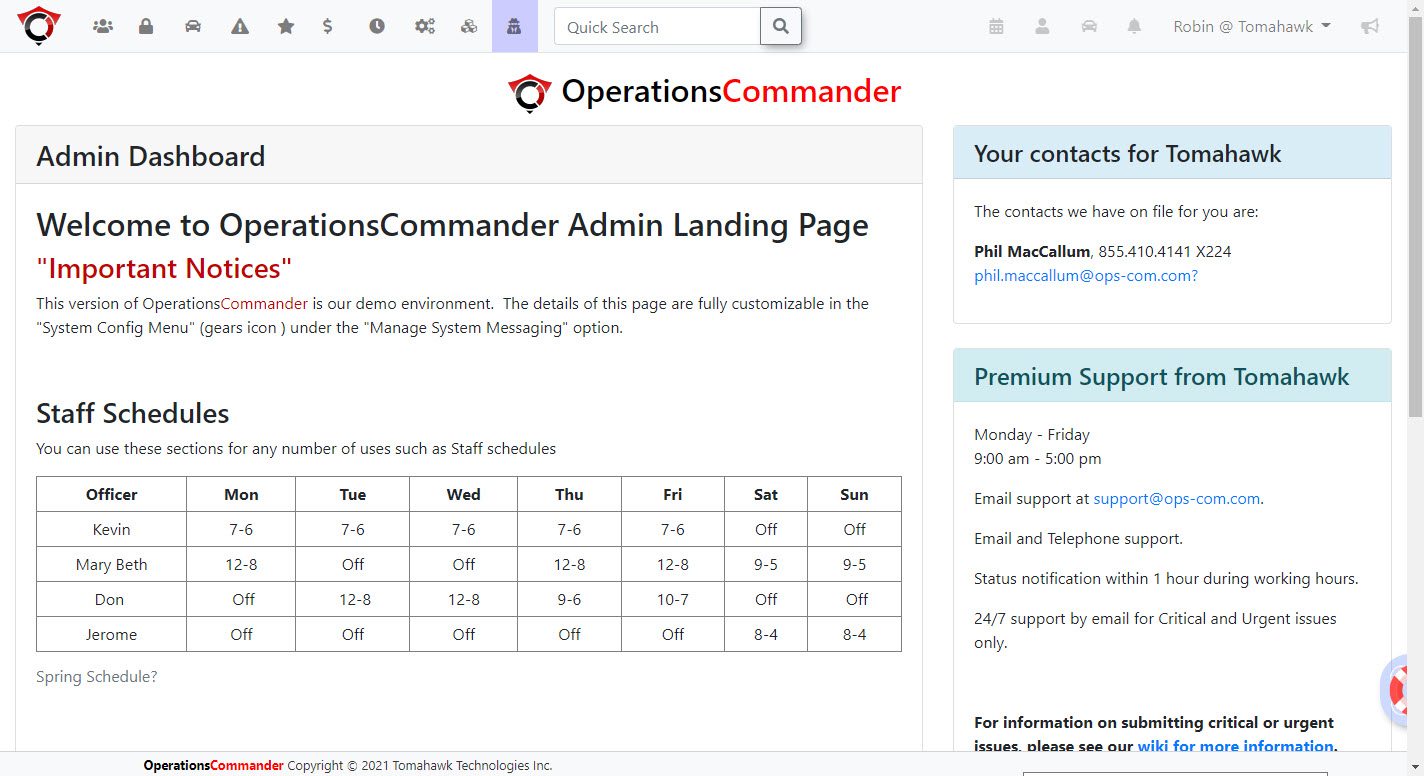Click the Quick Search input field

tap(656, 26)
